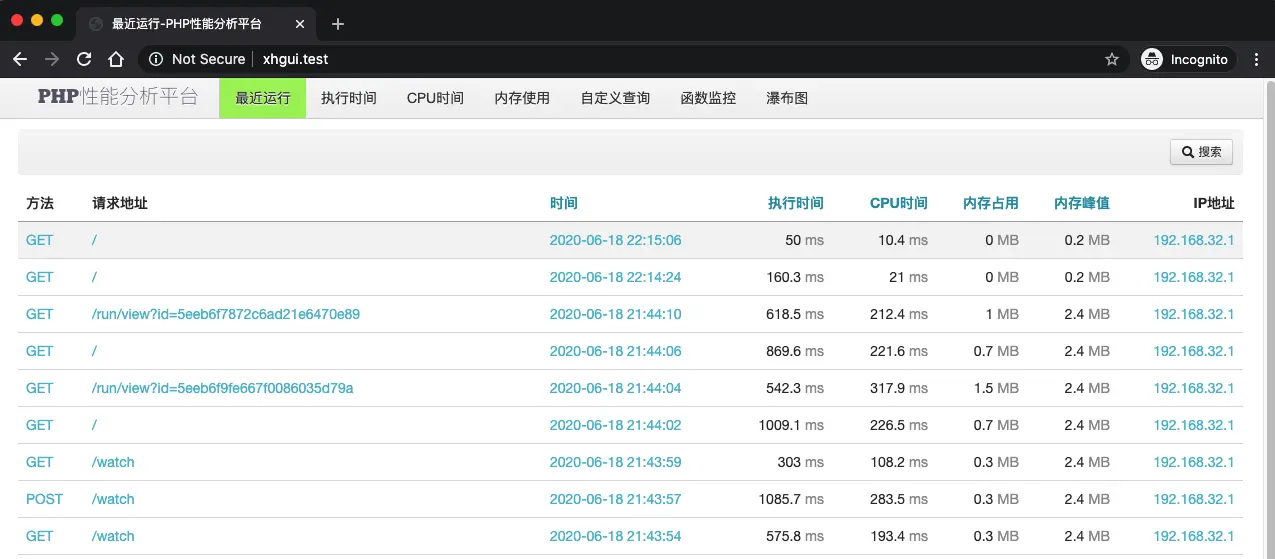Screen dimensions: 1275x559
Task: Click the 303 ms execution time value
Action: (801, 462)
